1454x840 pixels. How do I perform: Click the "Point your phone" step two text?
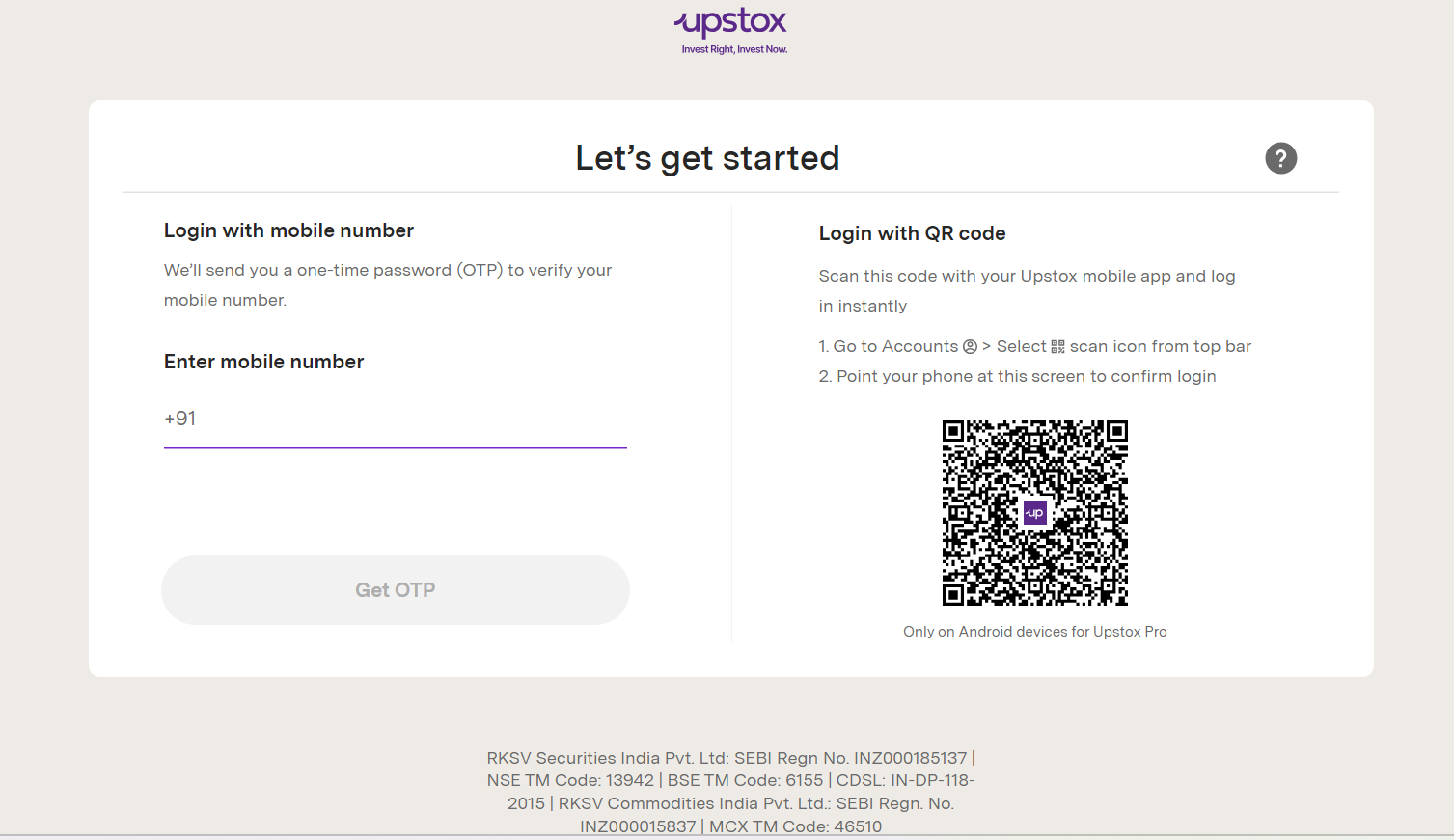coord(1026,377)
